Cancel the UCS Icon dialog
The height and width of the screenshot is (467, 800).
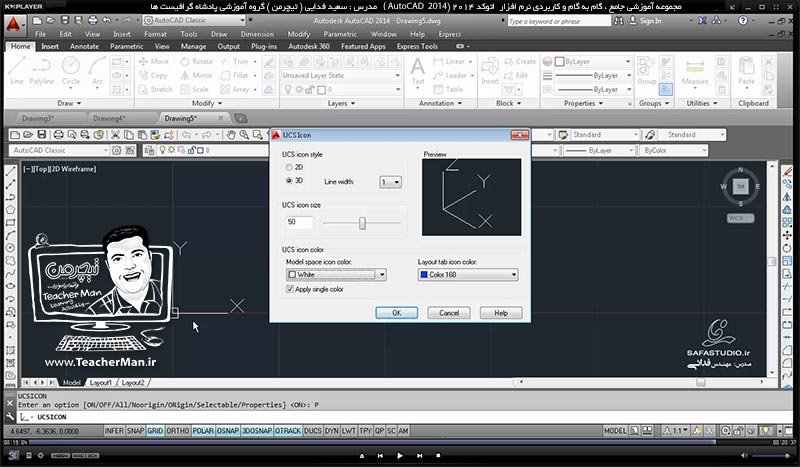coord(449,313)
